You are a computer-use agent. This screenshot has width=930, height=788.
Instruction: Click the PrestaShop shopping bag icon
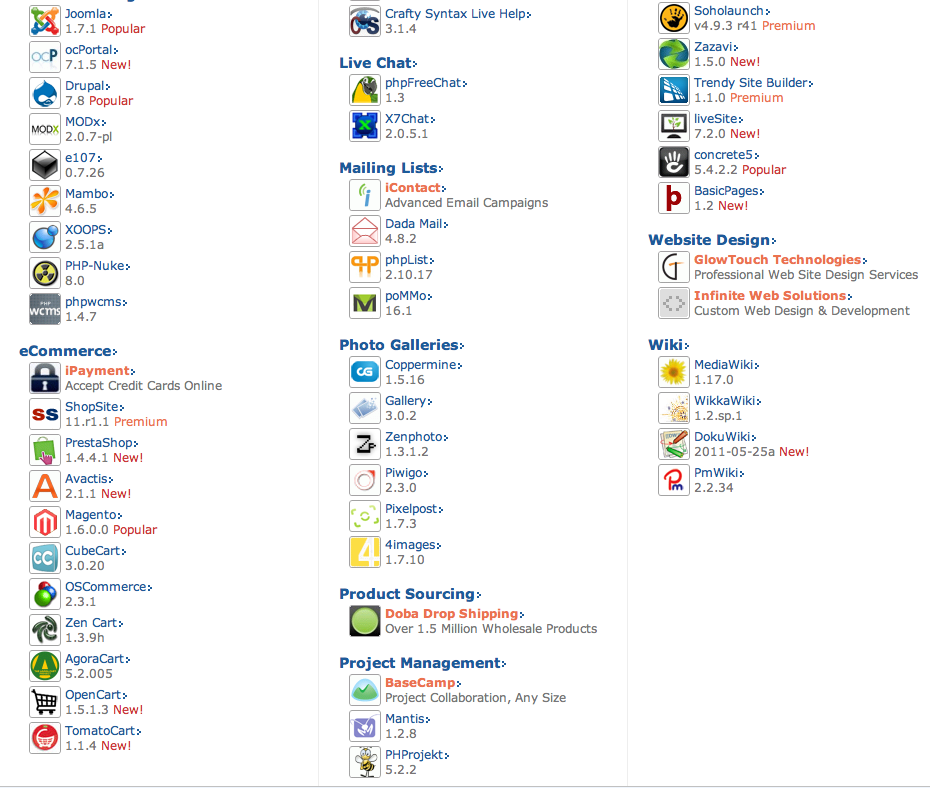click(x=45, y=450)
